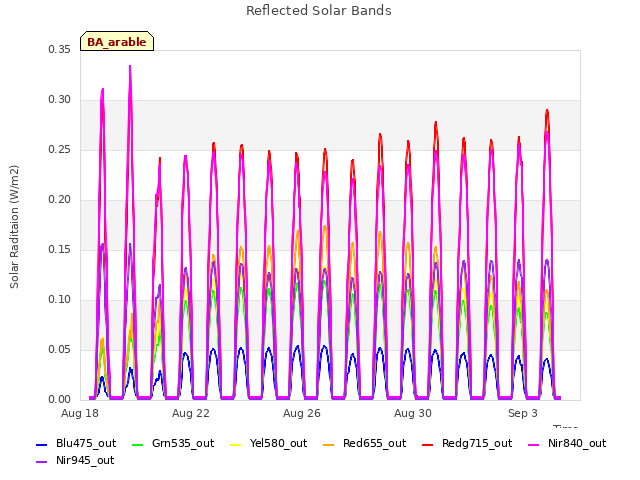Click the Aug 26 x-axis tick label

[302, 413]
